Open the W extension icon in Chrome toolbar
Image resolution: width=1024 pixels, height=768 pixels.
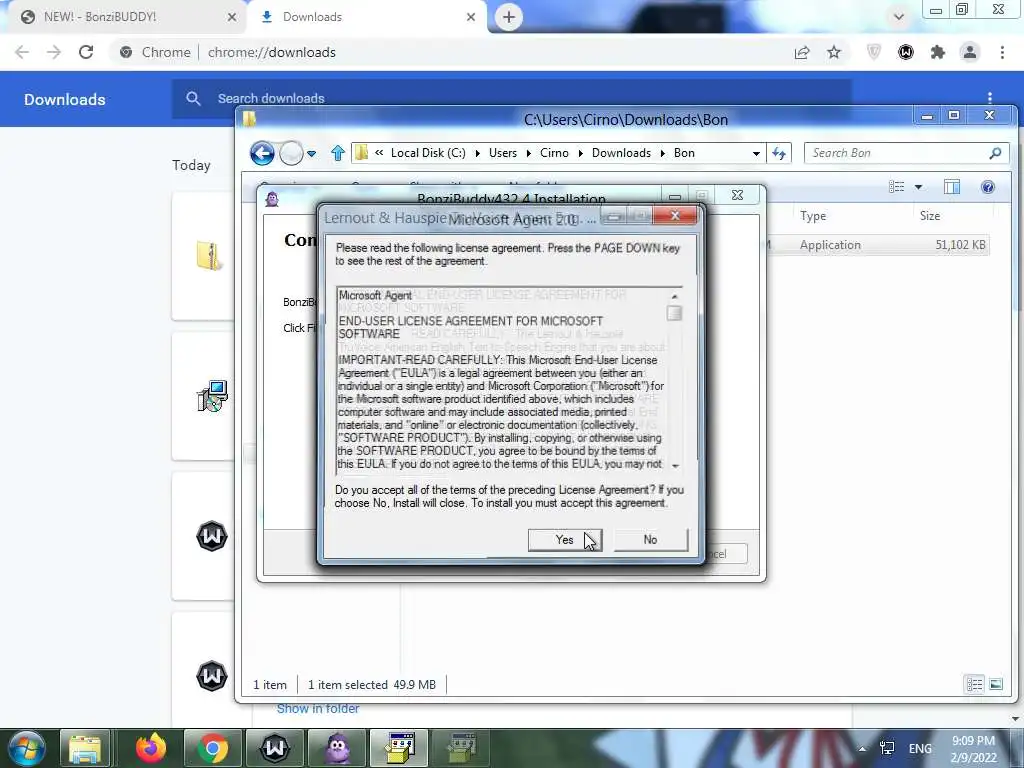(x=906, y=52)
